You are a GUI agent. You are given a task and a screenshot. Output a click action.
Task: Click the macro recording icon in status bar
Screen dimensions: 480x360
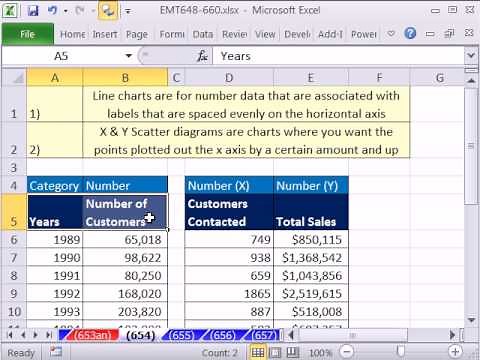click(x=56, y=351)
